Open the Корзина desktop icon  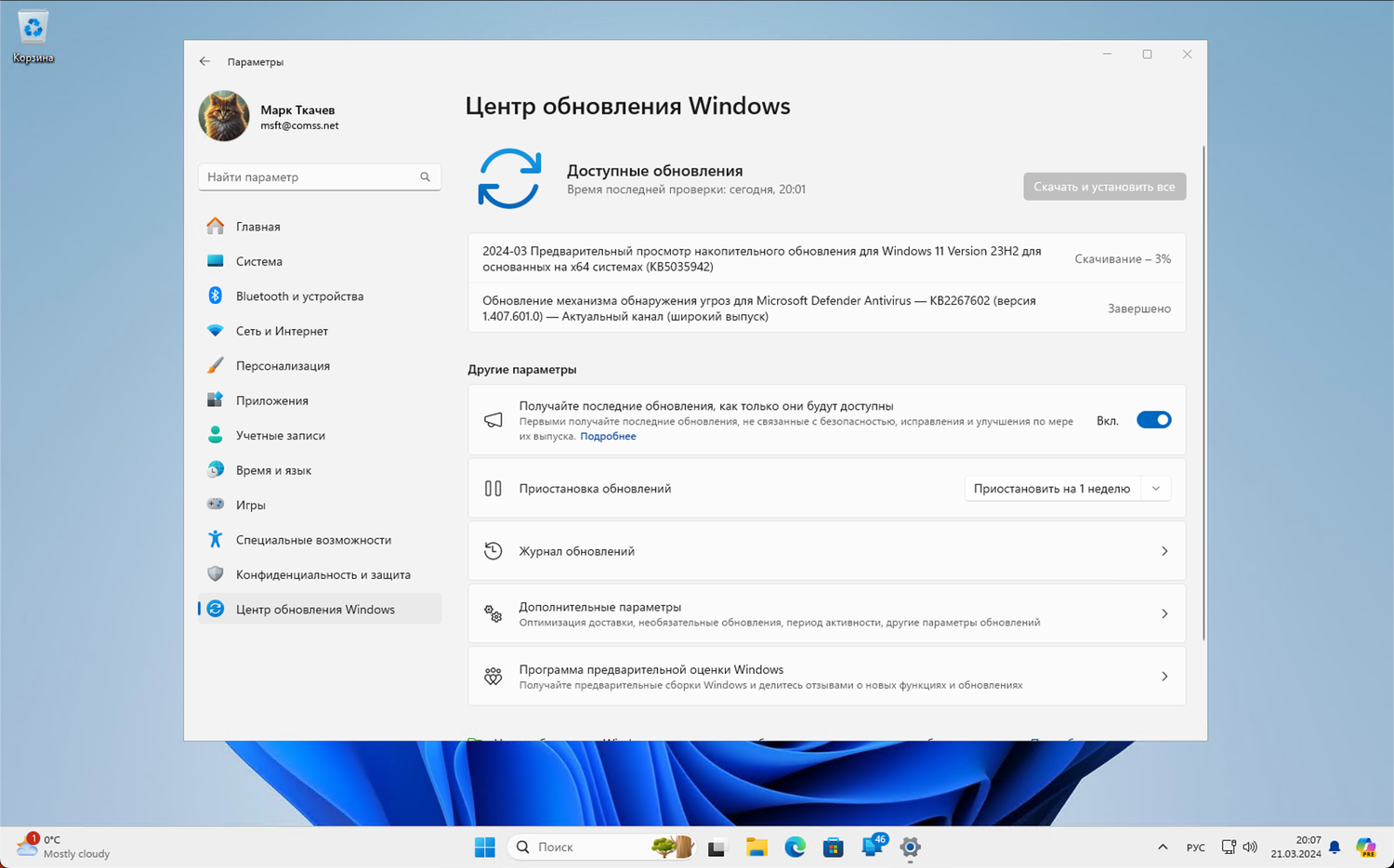33,37
